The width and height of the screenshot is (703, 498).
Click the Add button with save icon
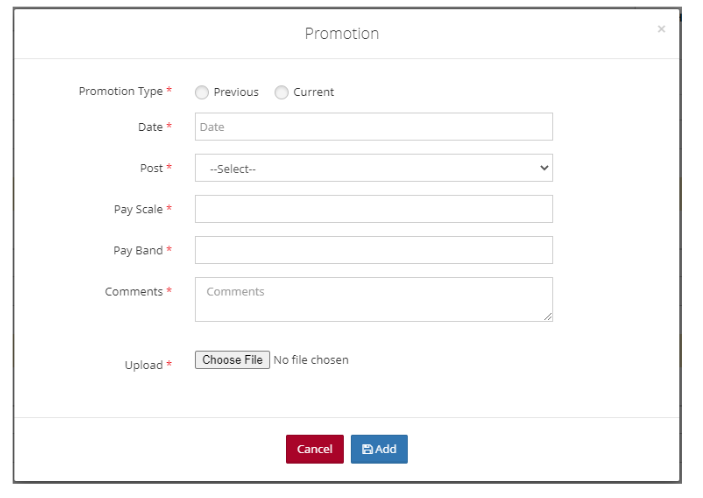379,449
